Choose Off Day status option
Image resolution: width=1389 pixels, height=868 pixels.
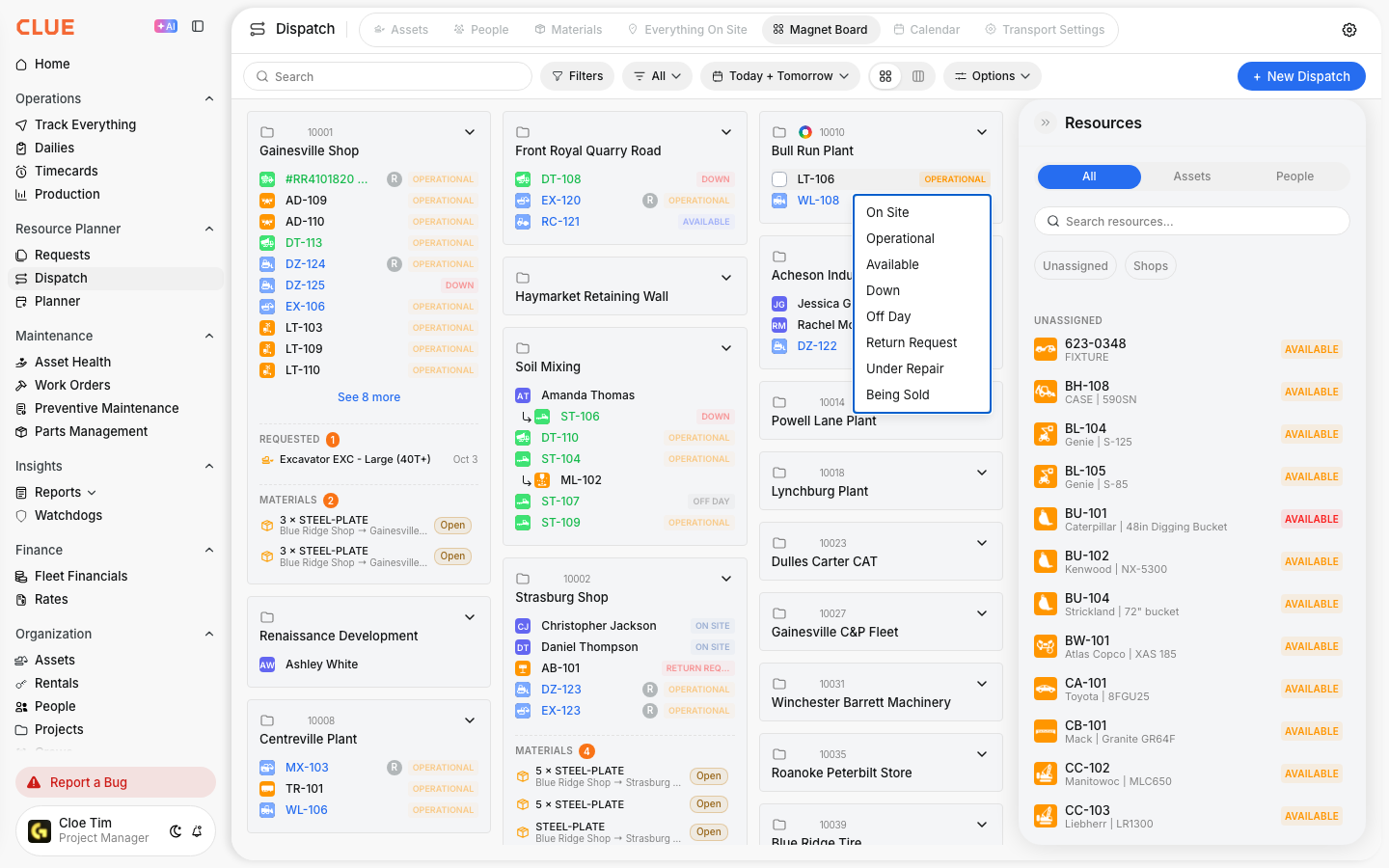tap(922, 316)
